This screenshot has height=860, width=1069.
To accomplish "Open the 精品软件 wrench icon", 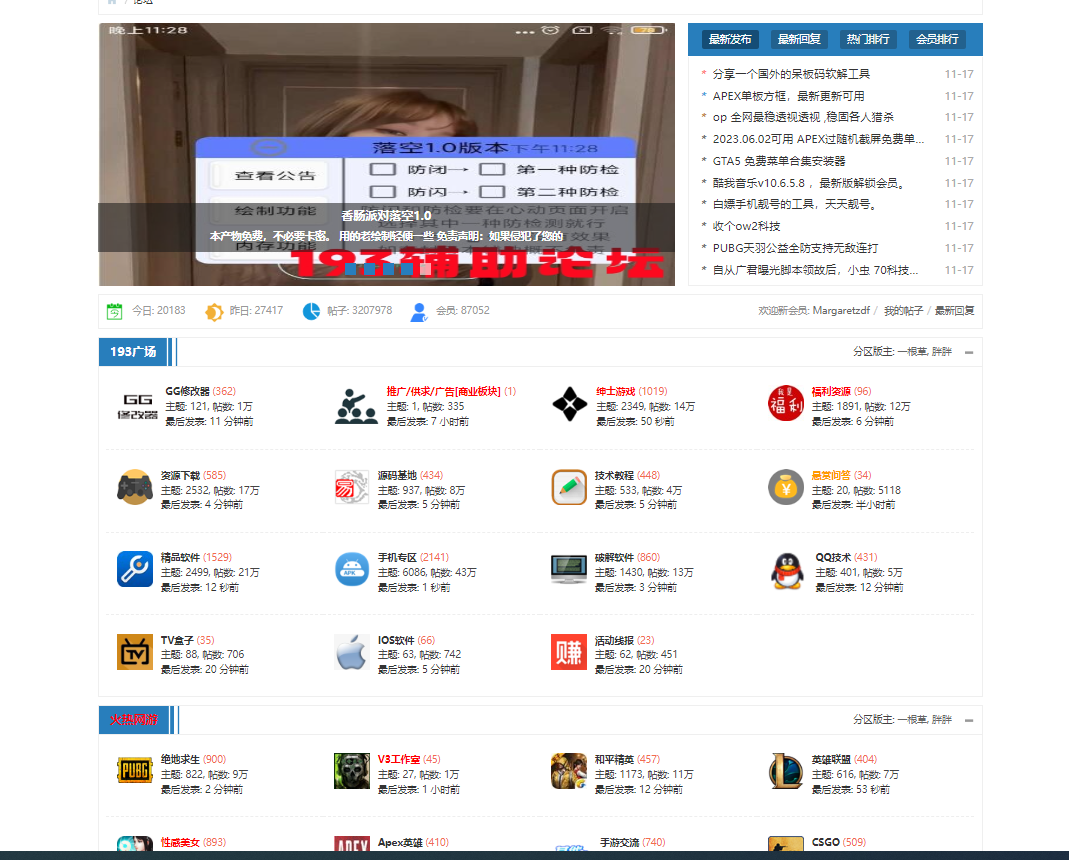I will pos(135,569).
